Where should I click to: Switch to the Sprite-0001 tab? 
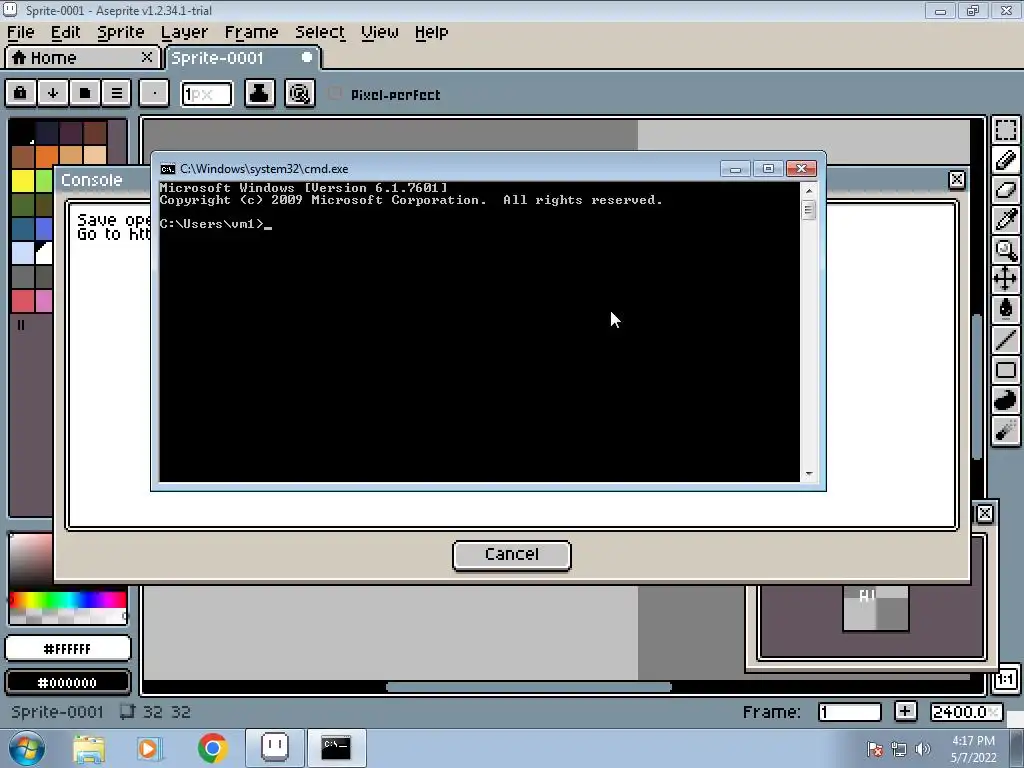tap(243, 57)
